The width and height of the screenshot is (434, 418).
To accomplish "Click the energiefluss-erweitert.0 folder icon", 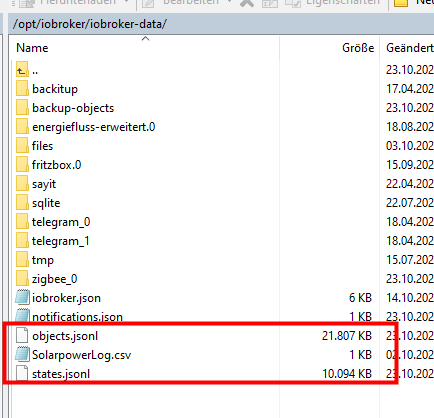I will tap(22, 127).
